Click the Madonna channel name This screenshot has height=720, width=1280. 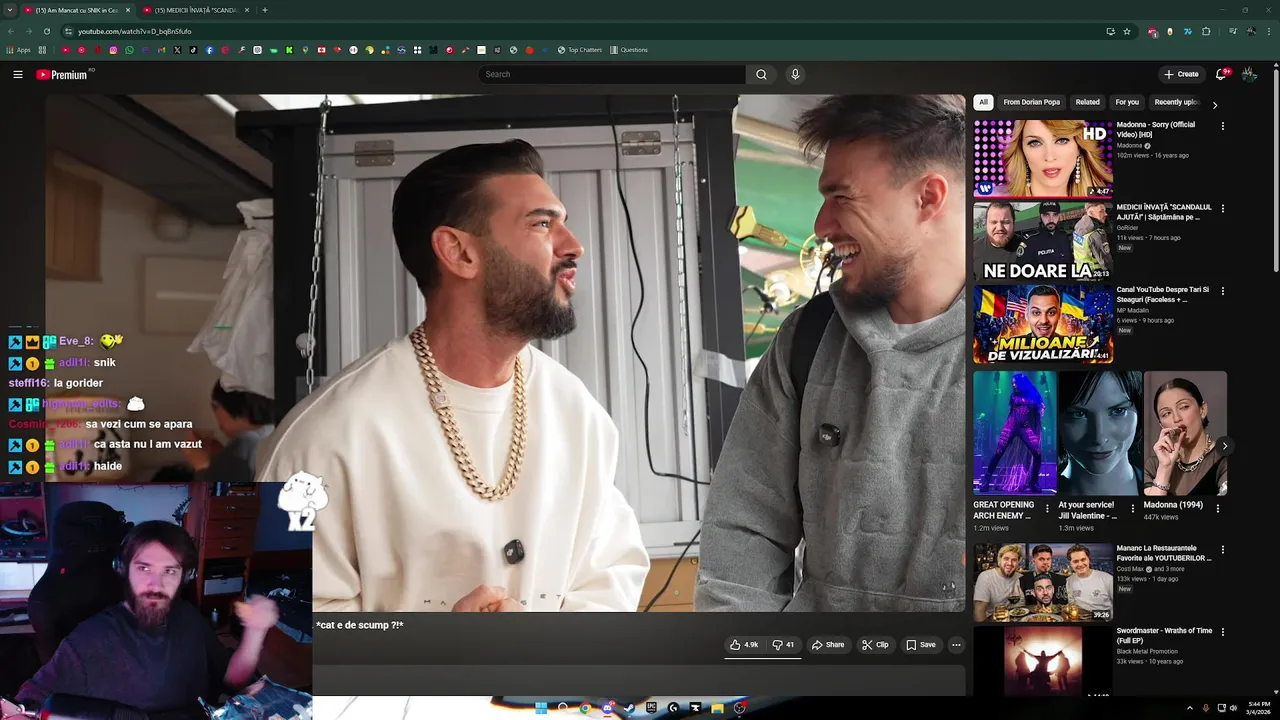click(x=1130, y=145)
